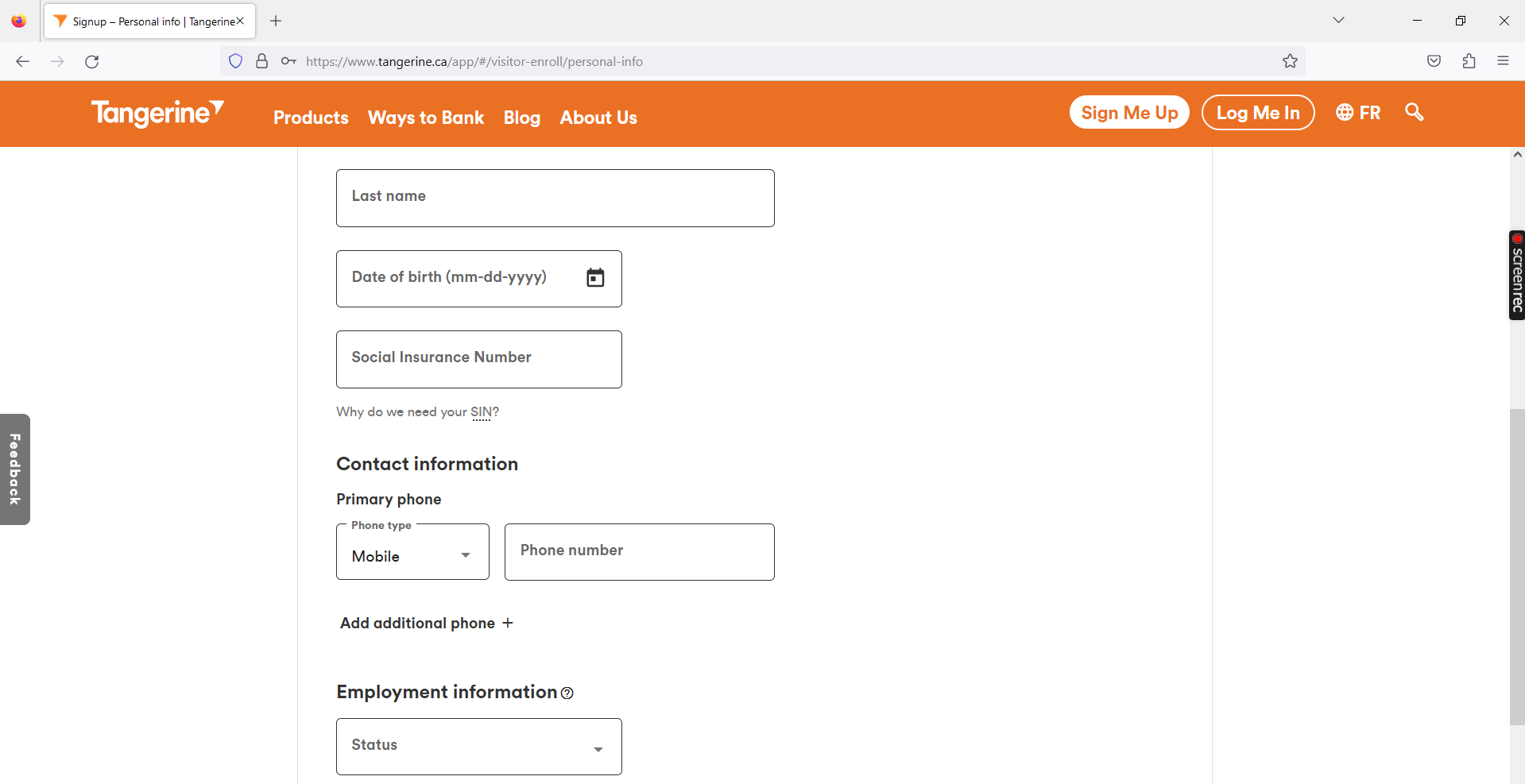Open the Phone type dropdown showing Mobile
The image size is (1525, 784).
click(412, 554)
